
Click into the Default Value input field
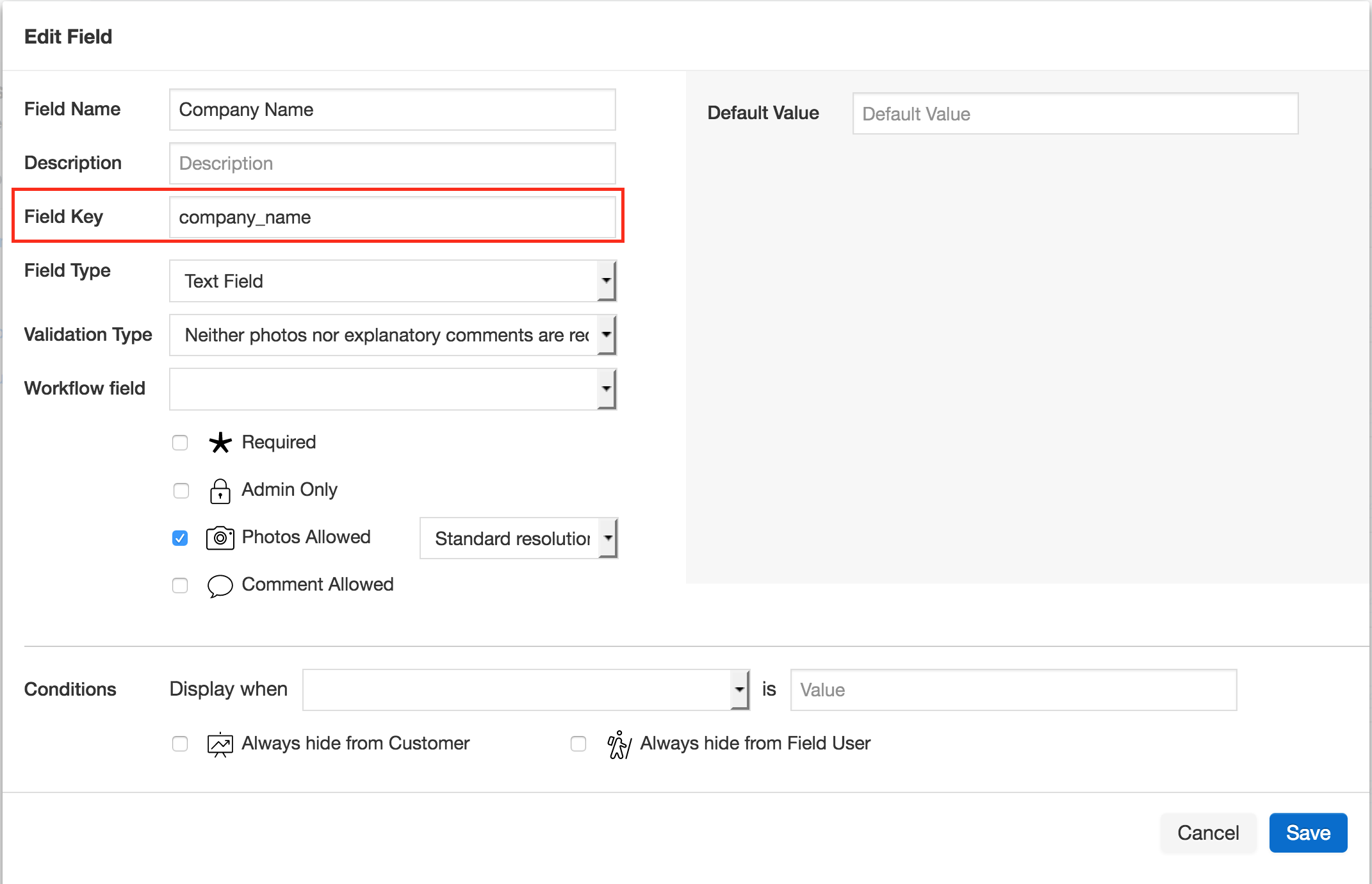click(x=1075, y=114)
